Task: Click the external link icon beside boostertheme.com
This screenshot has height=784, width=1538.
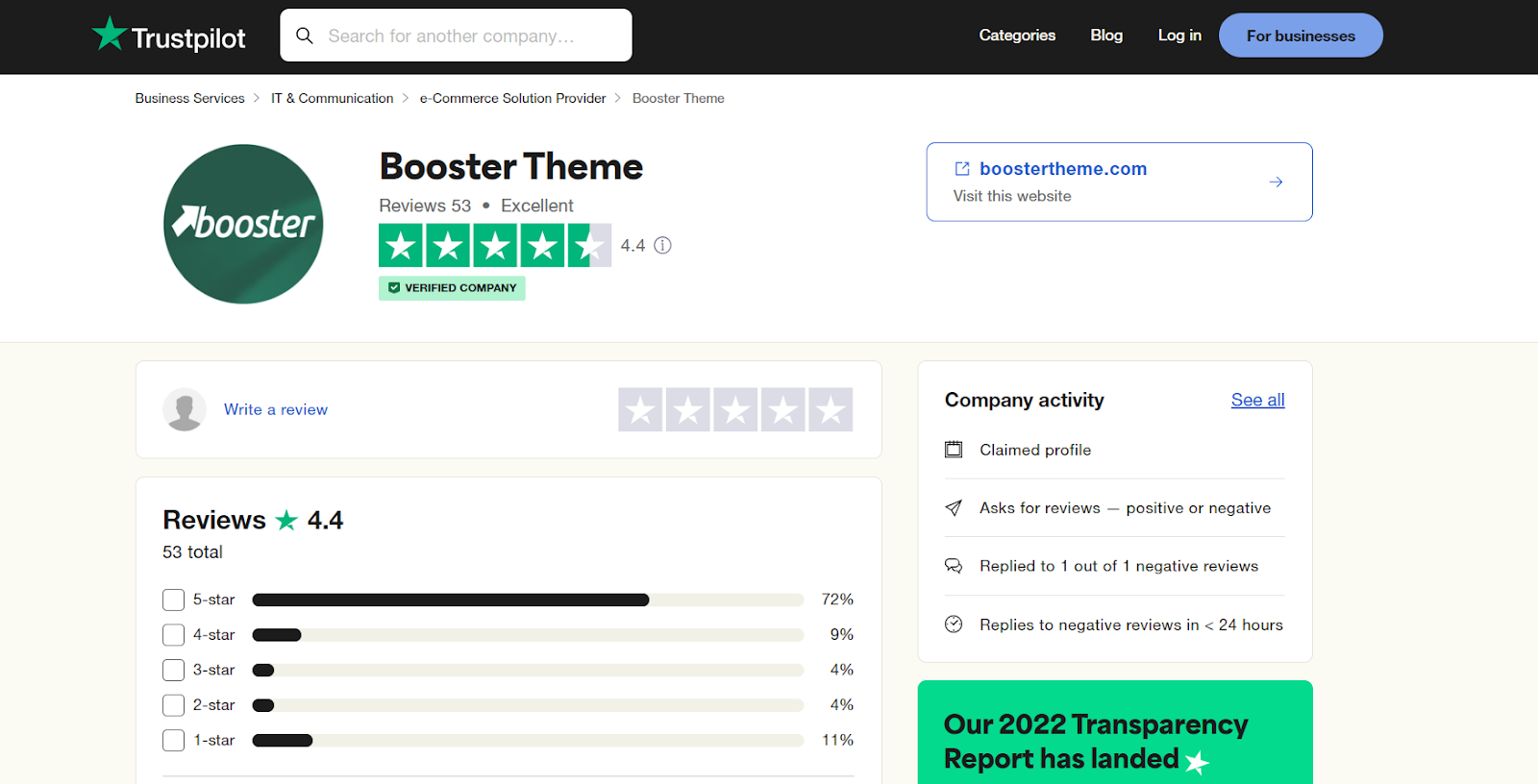Action: (962, 169)
